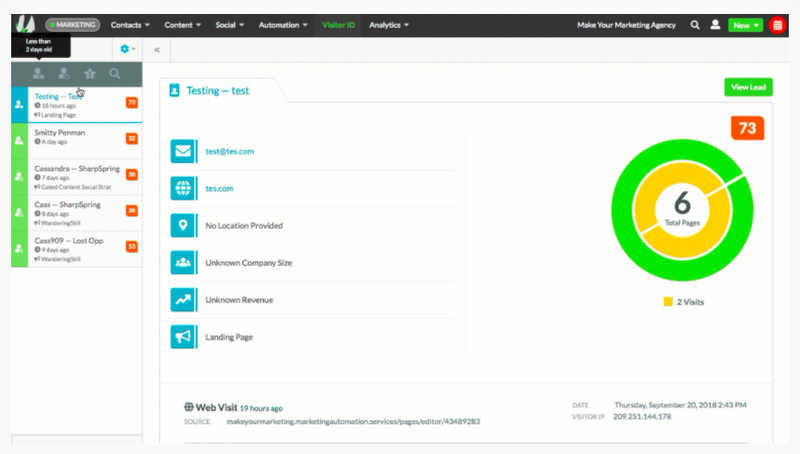Open the Automation menu

(283, 24)
